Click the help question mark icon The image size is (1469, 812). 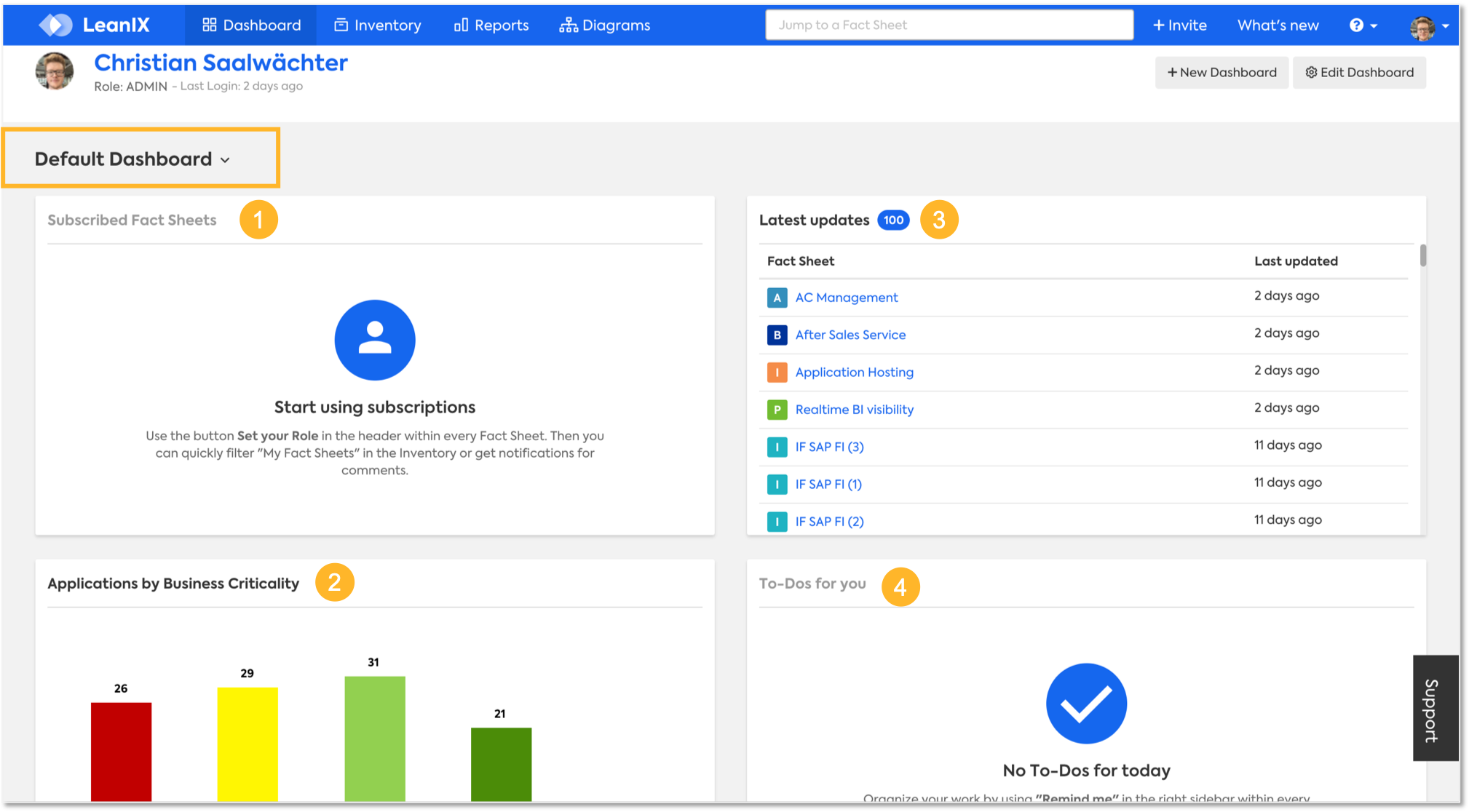click(1356, 25)
